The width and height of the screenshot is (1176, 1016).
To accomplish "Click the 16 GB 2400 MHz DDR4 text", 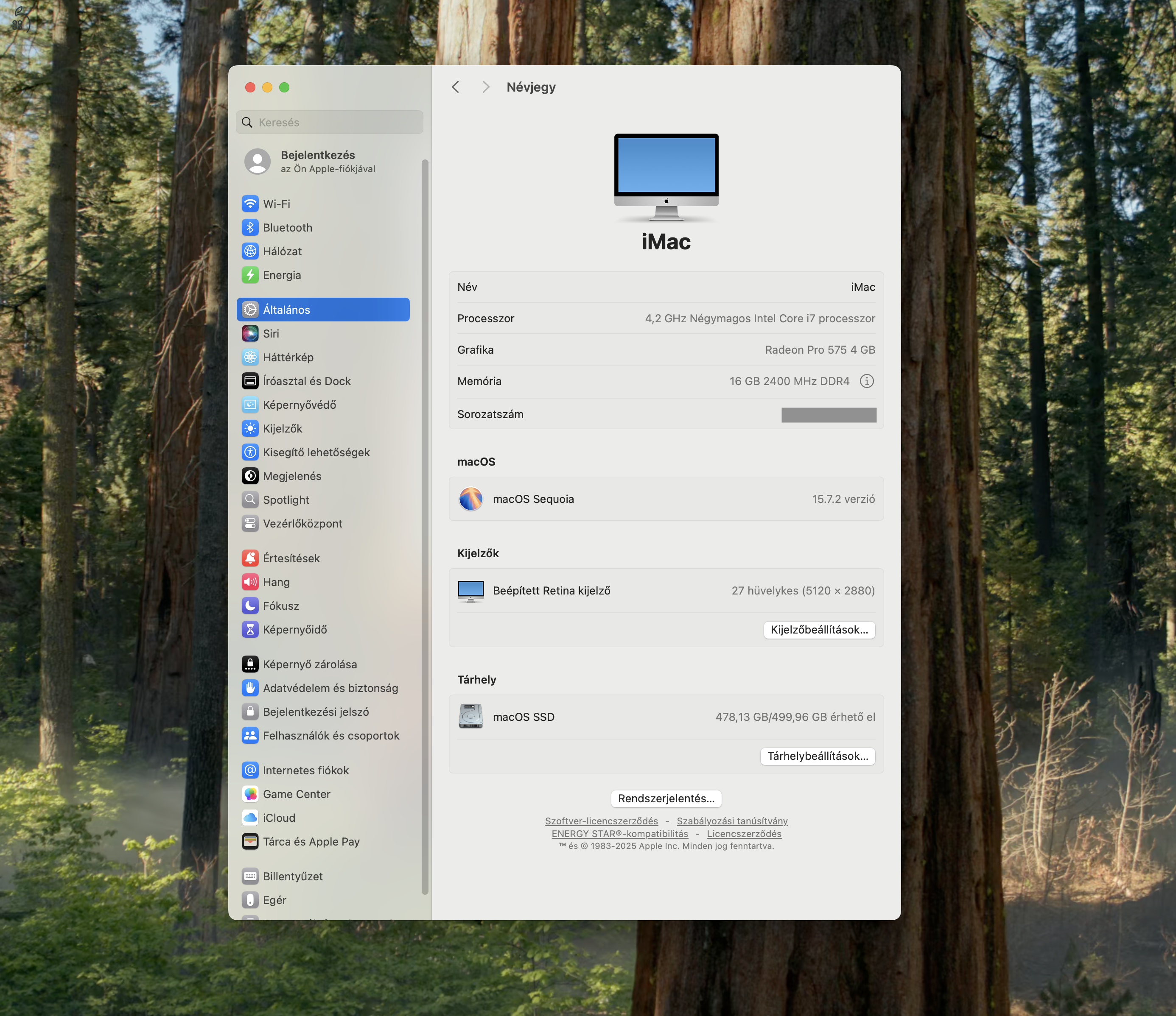I will click(x=790, y=381).
